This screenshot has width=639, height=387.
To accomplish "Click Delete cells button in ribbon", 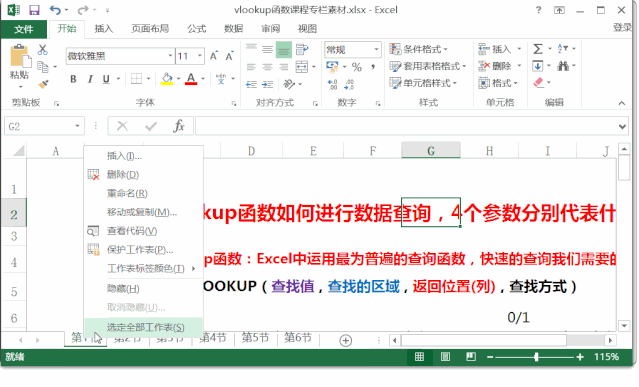I will coord(494,66).
